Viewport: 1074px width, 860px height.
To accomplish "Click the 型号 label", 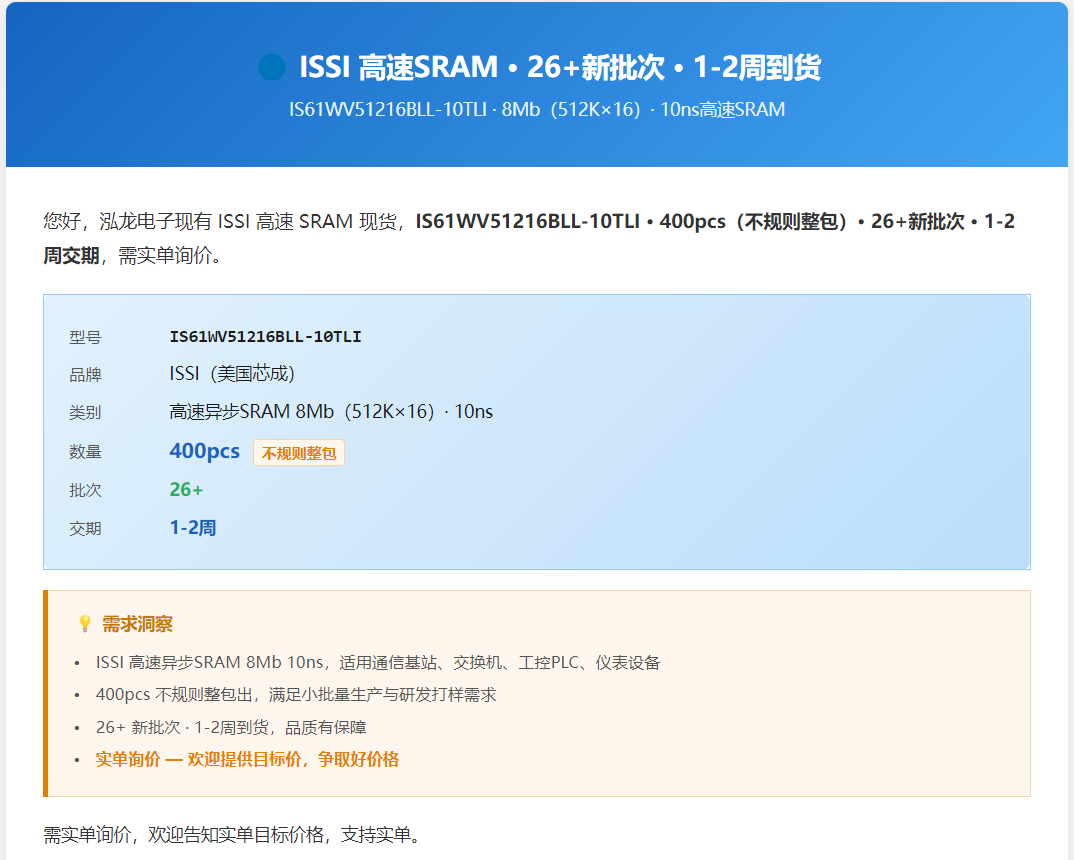I will tap(85, 337).
